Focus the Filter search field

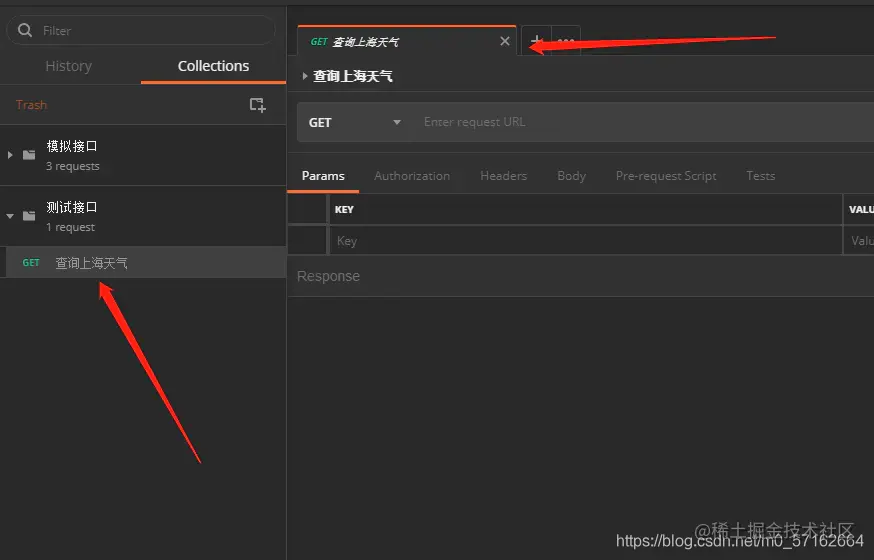tap(140, 30)
